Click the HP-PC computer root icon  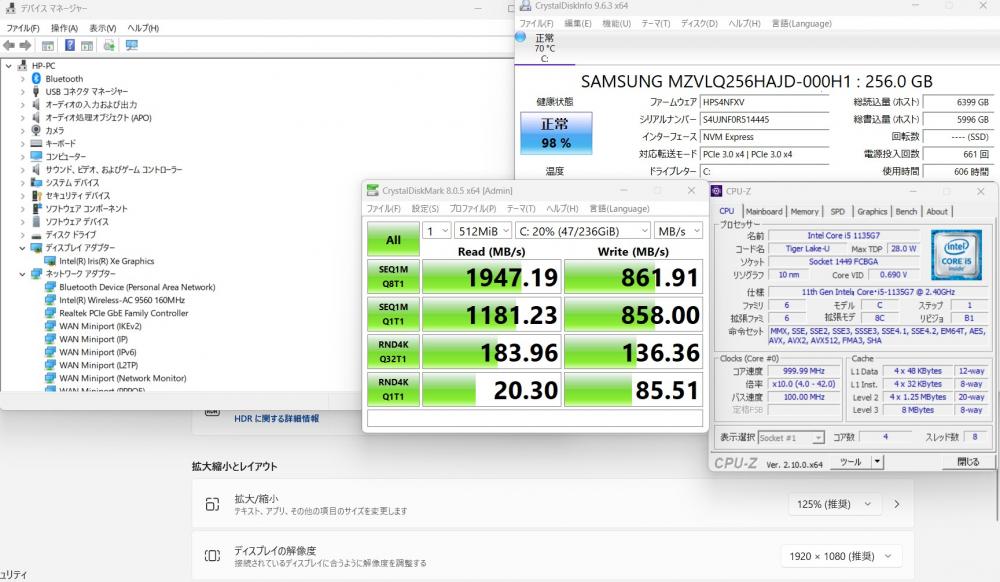pos(23,65)
